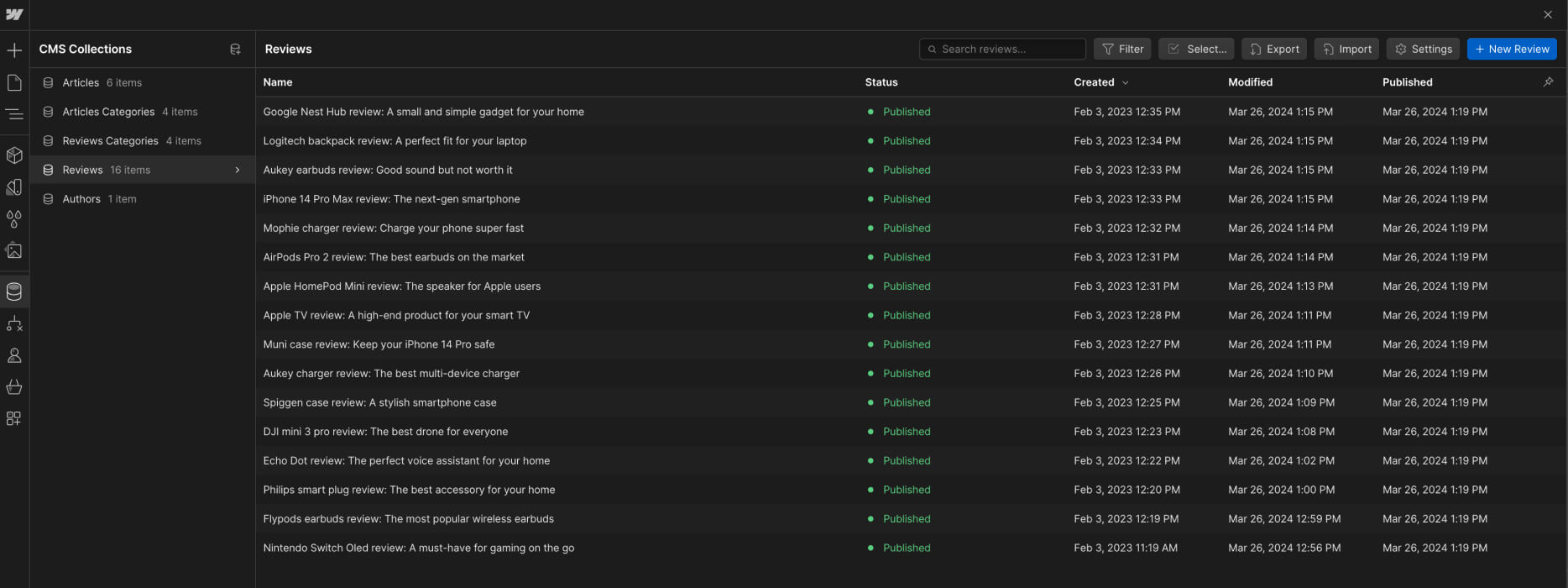This screenshot has height=588, width=1568.
Task: Create a New Review
Action: pyautogui.click(x=1512, y=49)
